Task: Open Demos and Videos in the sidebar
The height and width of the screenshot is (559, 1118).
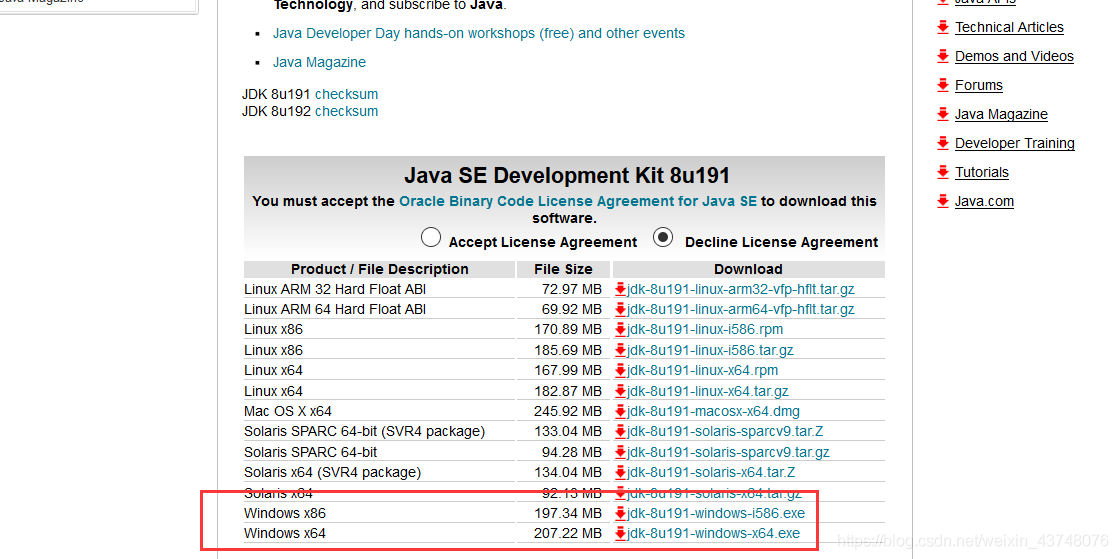Action: pos(1014,56)
